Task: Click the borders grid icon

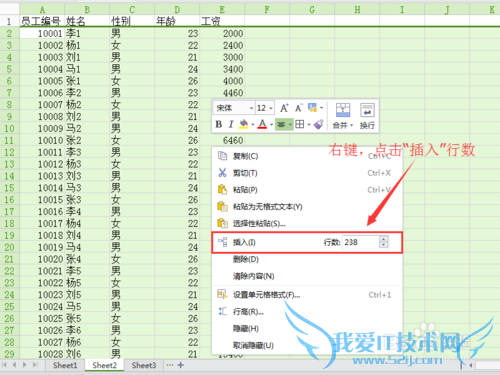Action: [x=300, y=124]
